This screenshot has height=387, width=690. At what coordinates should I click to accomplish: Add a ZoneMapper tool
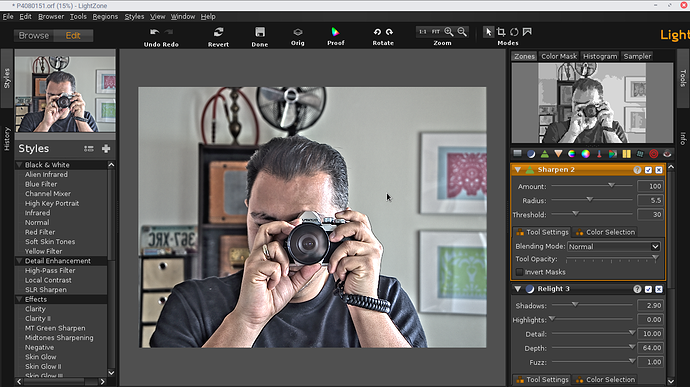pos(518,154)
